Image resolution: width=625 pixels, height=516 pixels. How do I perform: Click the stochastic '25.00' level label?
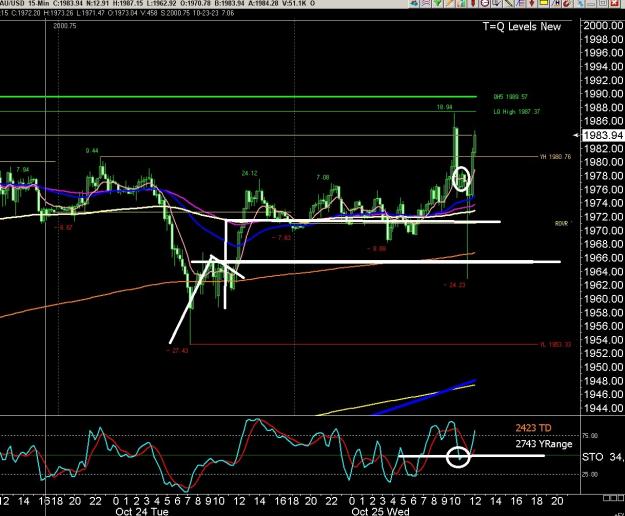pos(590,475)
